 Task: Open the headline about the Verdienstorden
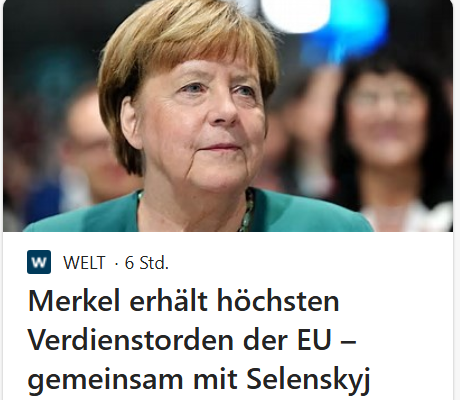[x=199, y=340]
